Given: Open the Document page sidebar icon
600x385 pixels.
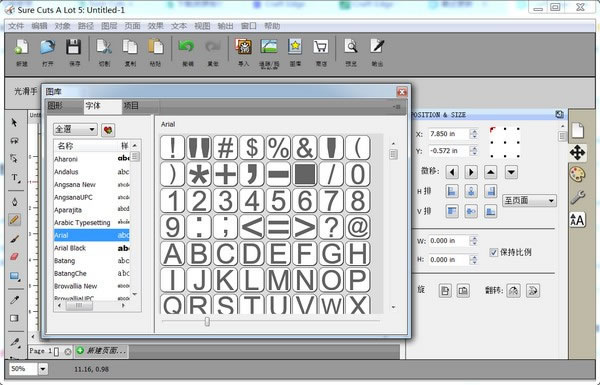Looking at the screenshot, I should point(577,130).
